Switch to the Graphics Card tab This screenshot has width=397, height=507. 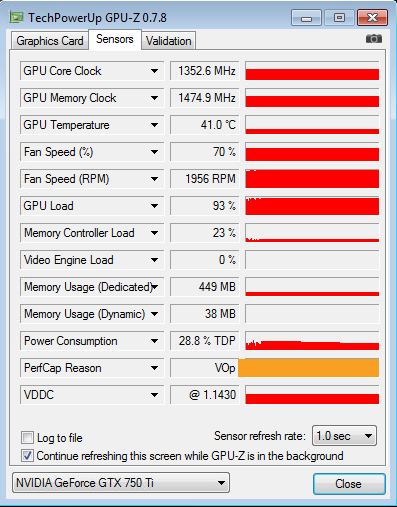[x=50, y=41]
